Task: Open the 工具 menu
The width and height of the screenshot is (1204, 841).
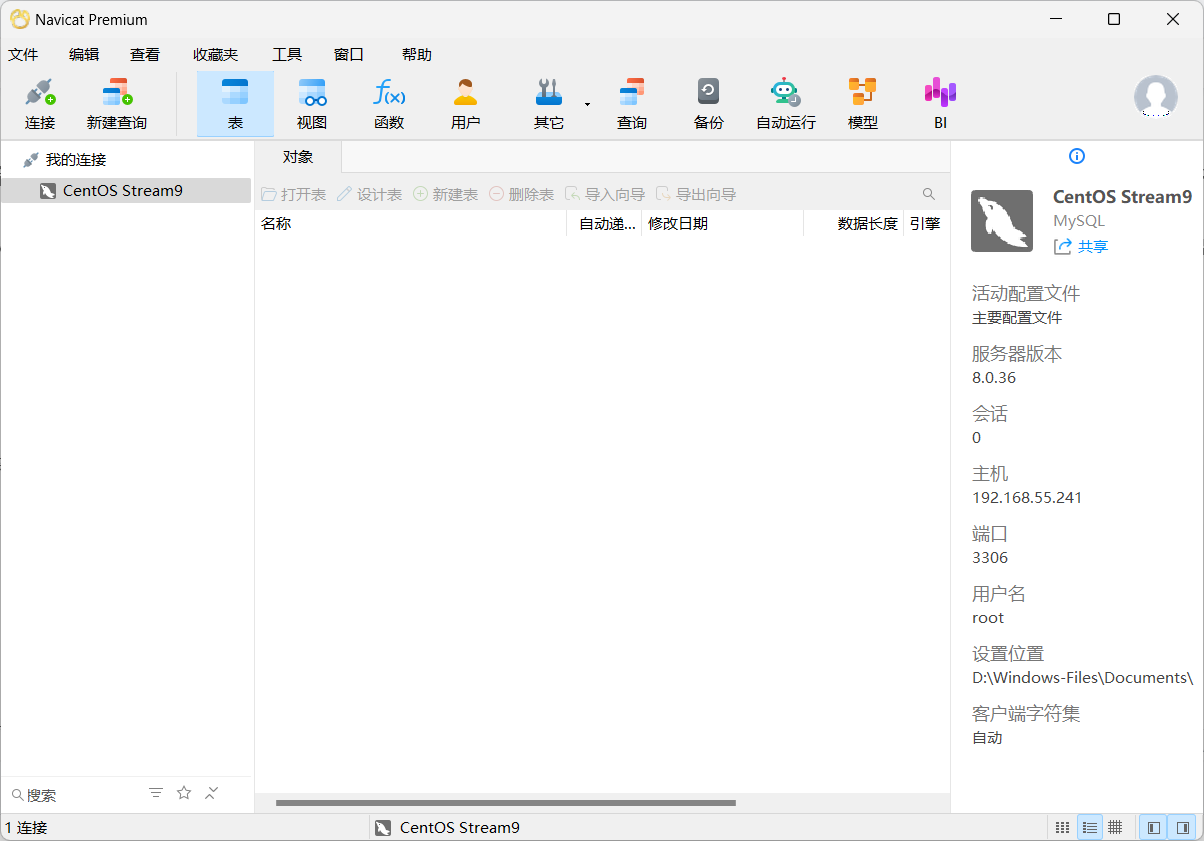Action: (287, 55)
